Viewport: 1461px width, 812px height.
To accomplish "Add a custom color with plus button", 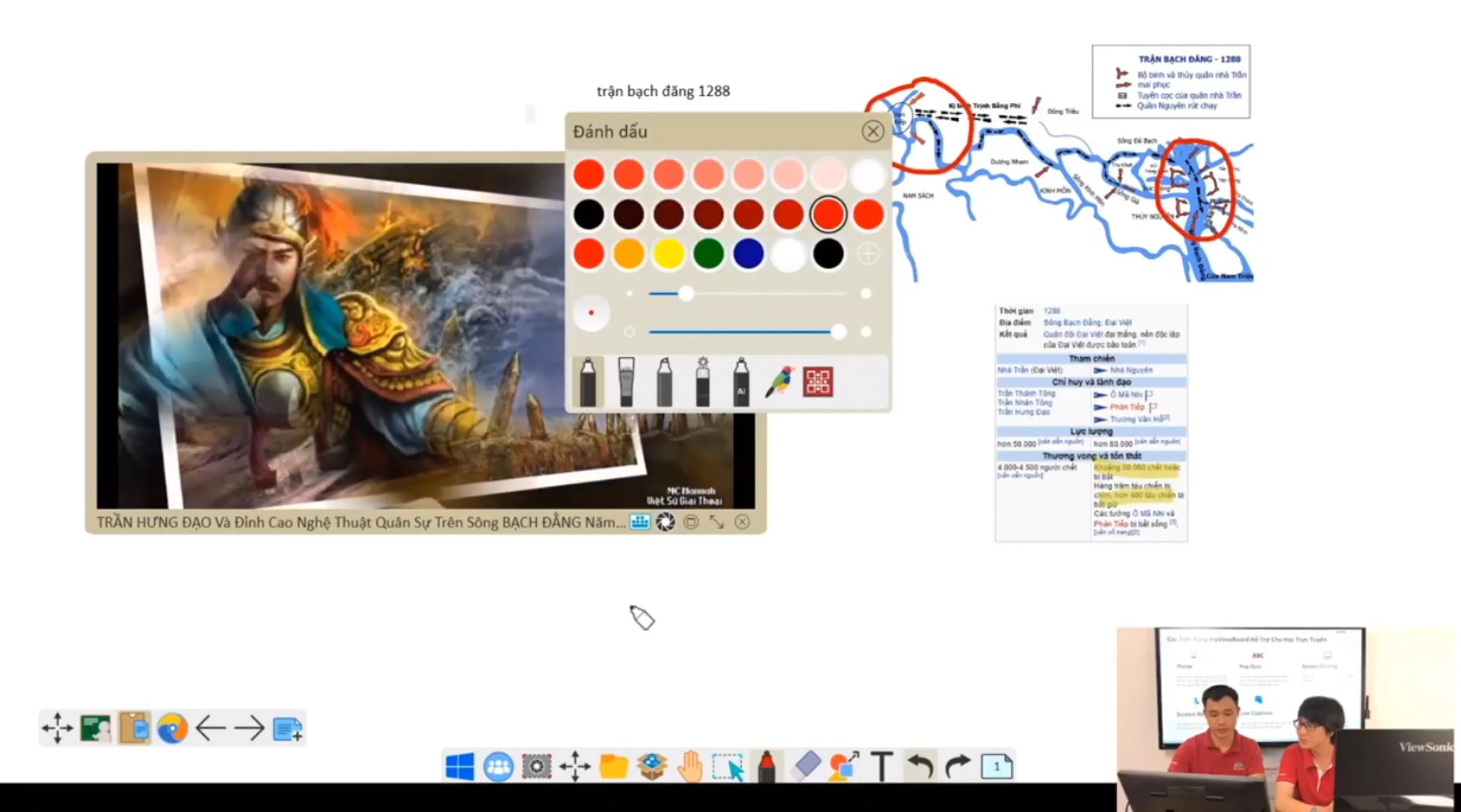I will (868, 253).
